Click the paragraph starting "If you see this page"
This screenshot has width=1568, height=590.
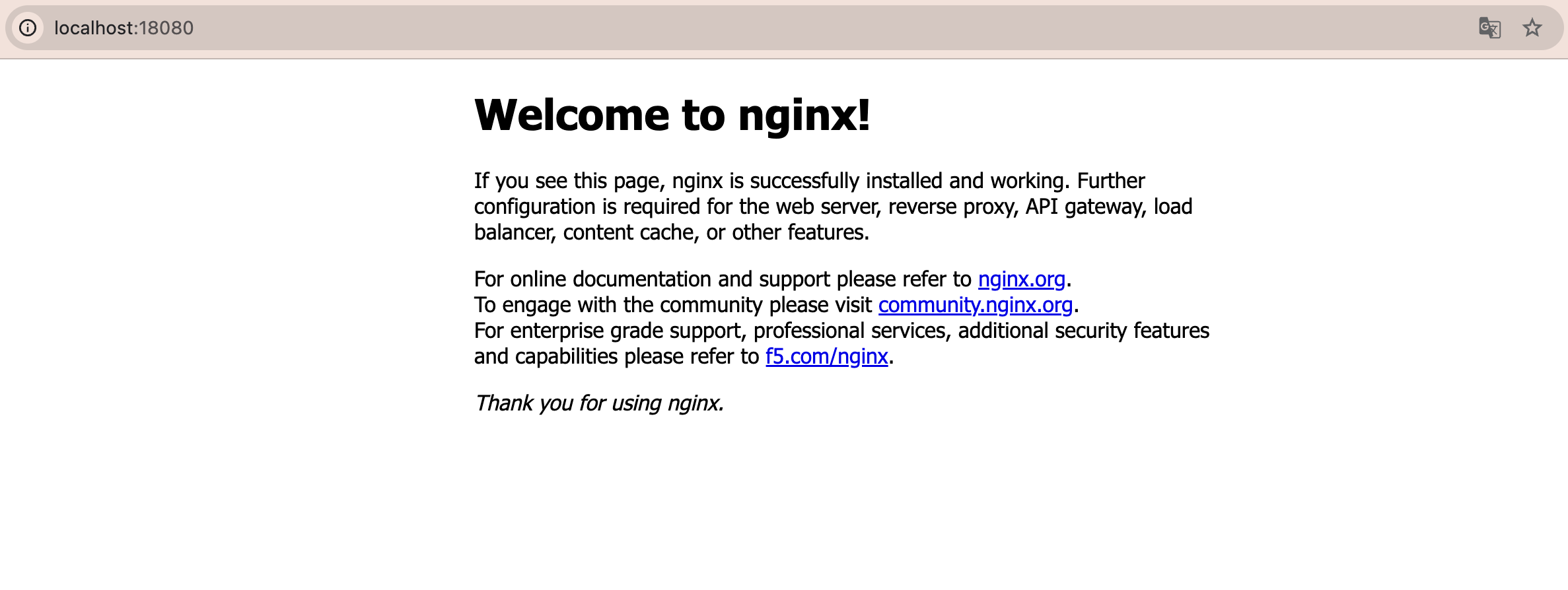pos(834,207)
